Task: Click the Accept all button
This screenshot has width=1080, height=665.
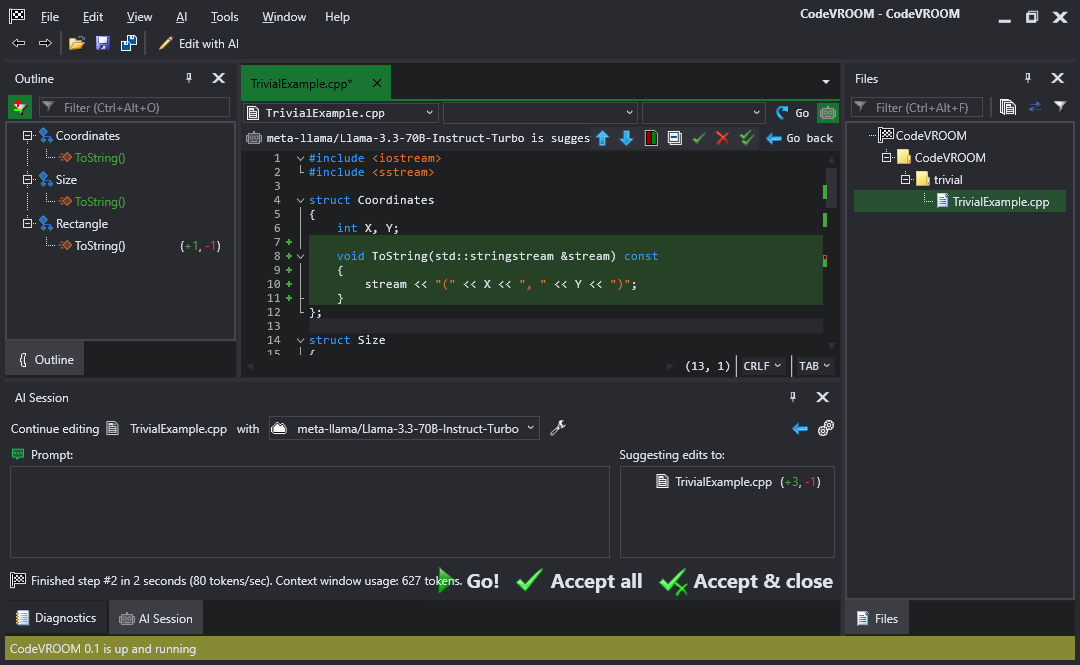Action: point(579,581)
